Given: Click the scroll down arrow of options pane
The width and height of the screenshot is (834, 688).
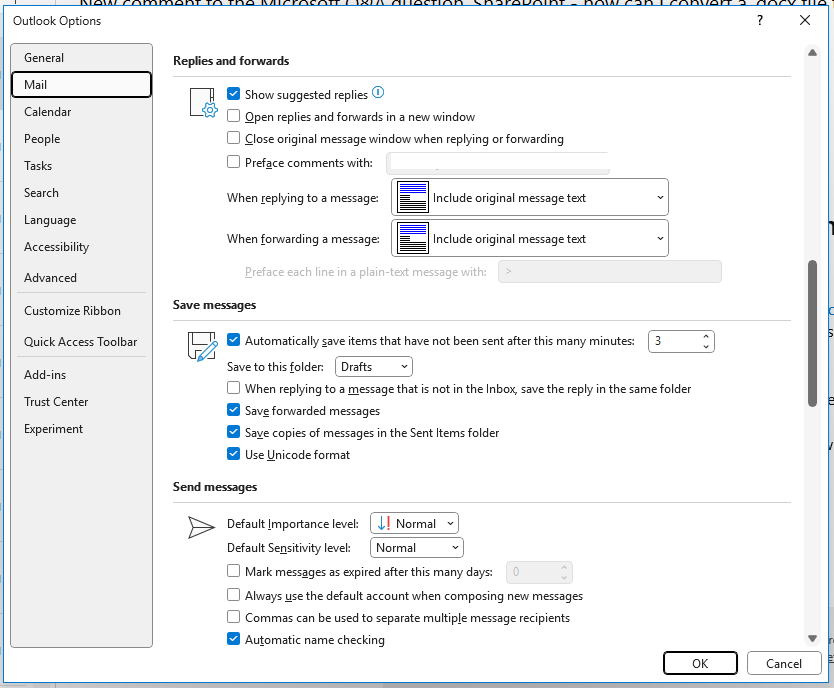Looking at the screenshot, I should (x=812, y=639).
